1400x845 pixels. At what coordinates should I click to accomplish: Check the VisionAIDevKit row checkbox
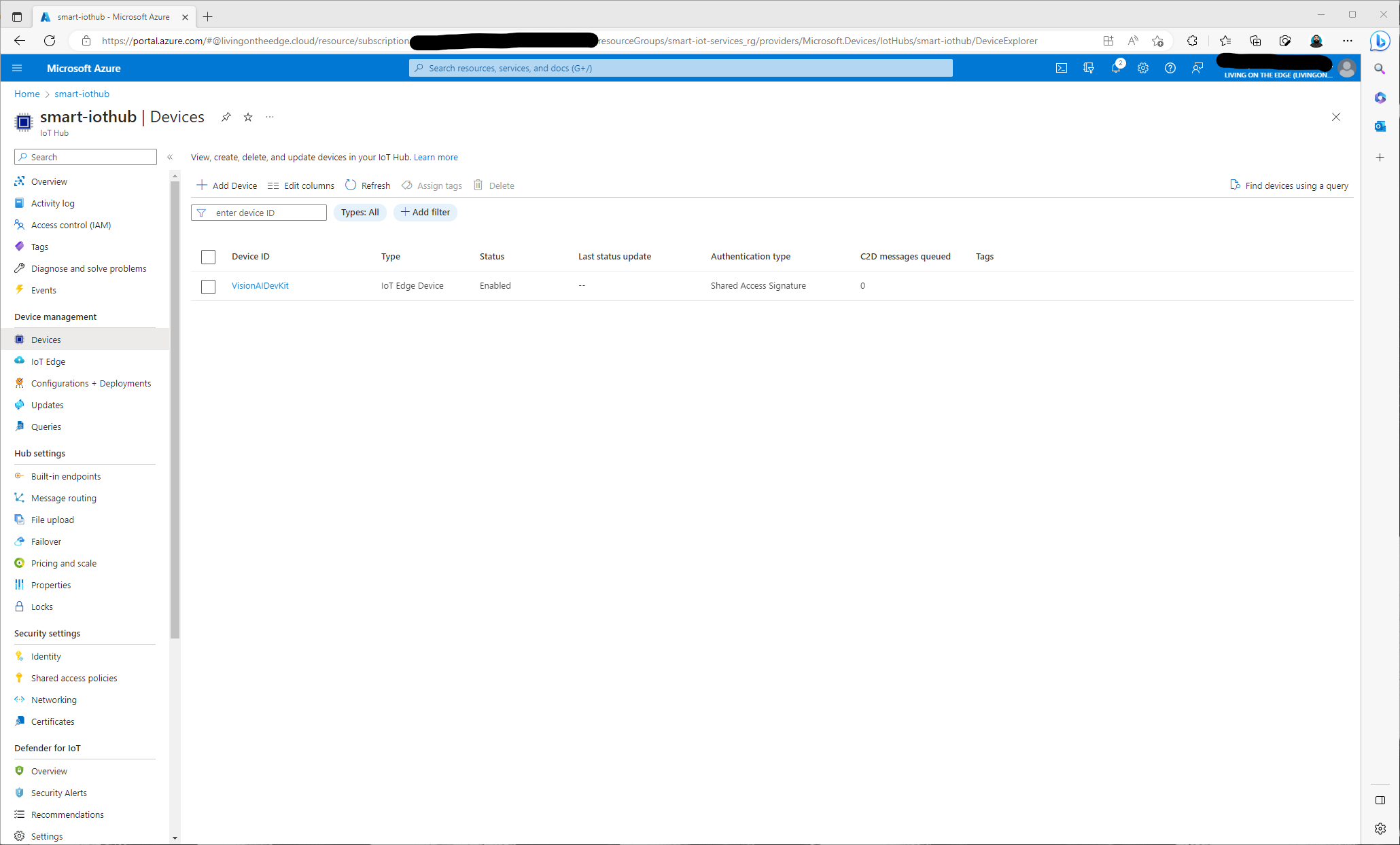(208, 287)
